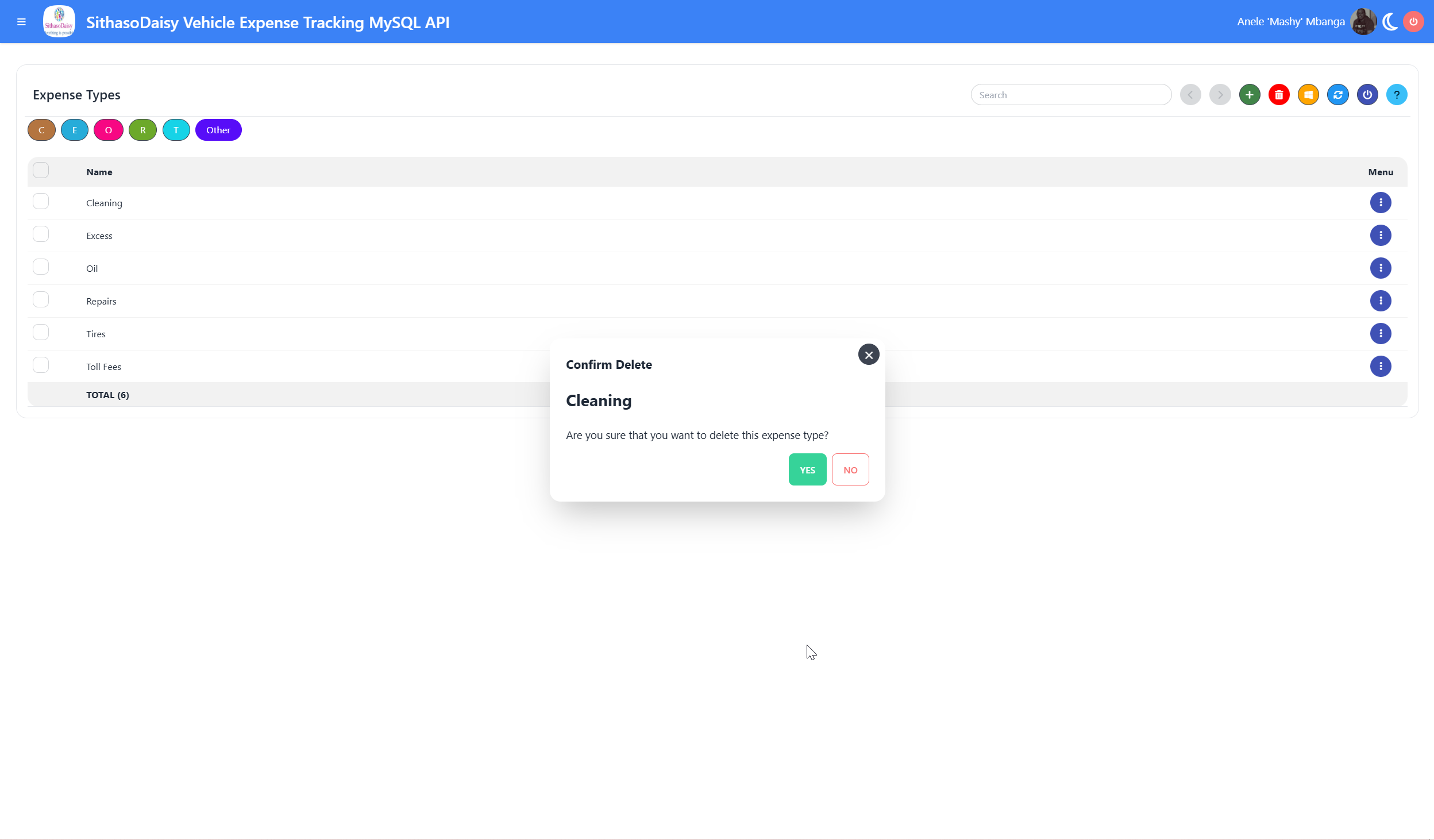Check the Cleaning row checkbox
Image resolution: width=1434 pixels, height=840 pixels.
41,202
